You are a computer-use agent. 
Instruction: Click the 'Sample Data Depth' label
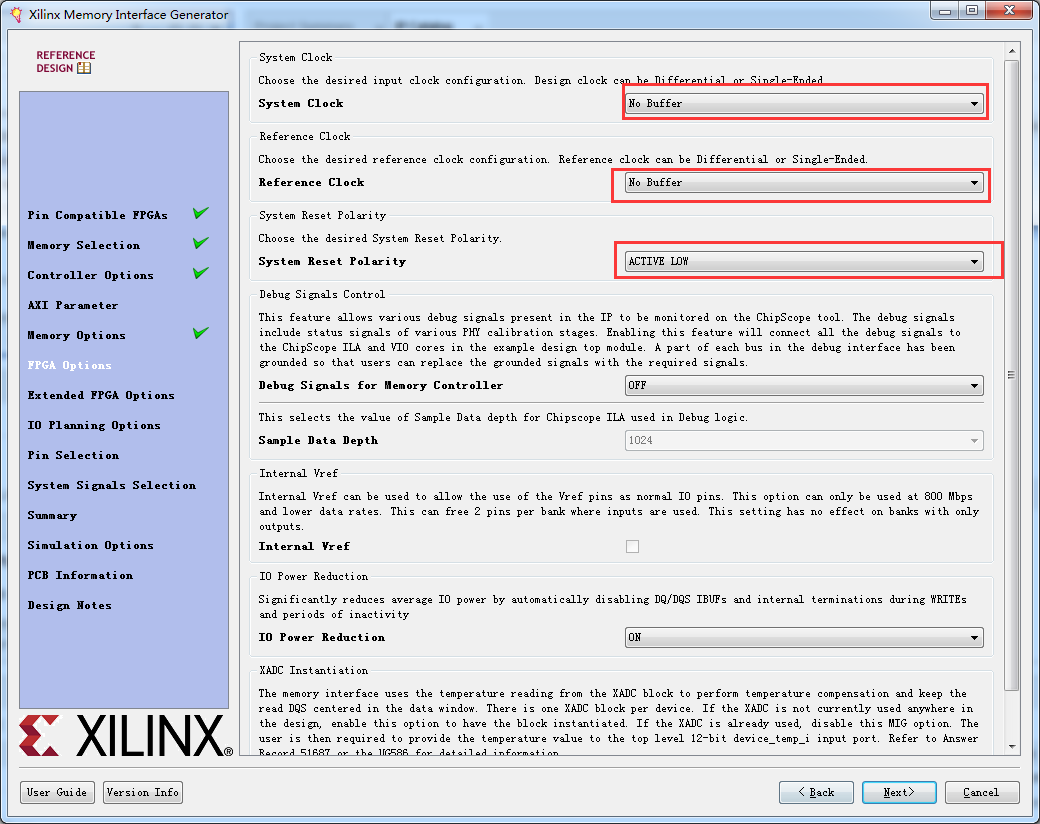tap(318, 441)
